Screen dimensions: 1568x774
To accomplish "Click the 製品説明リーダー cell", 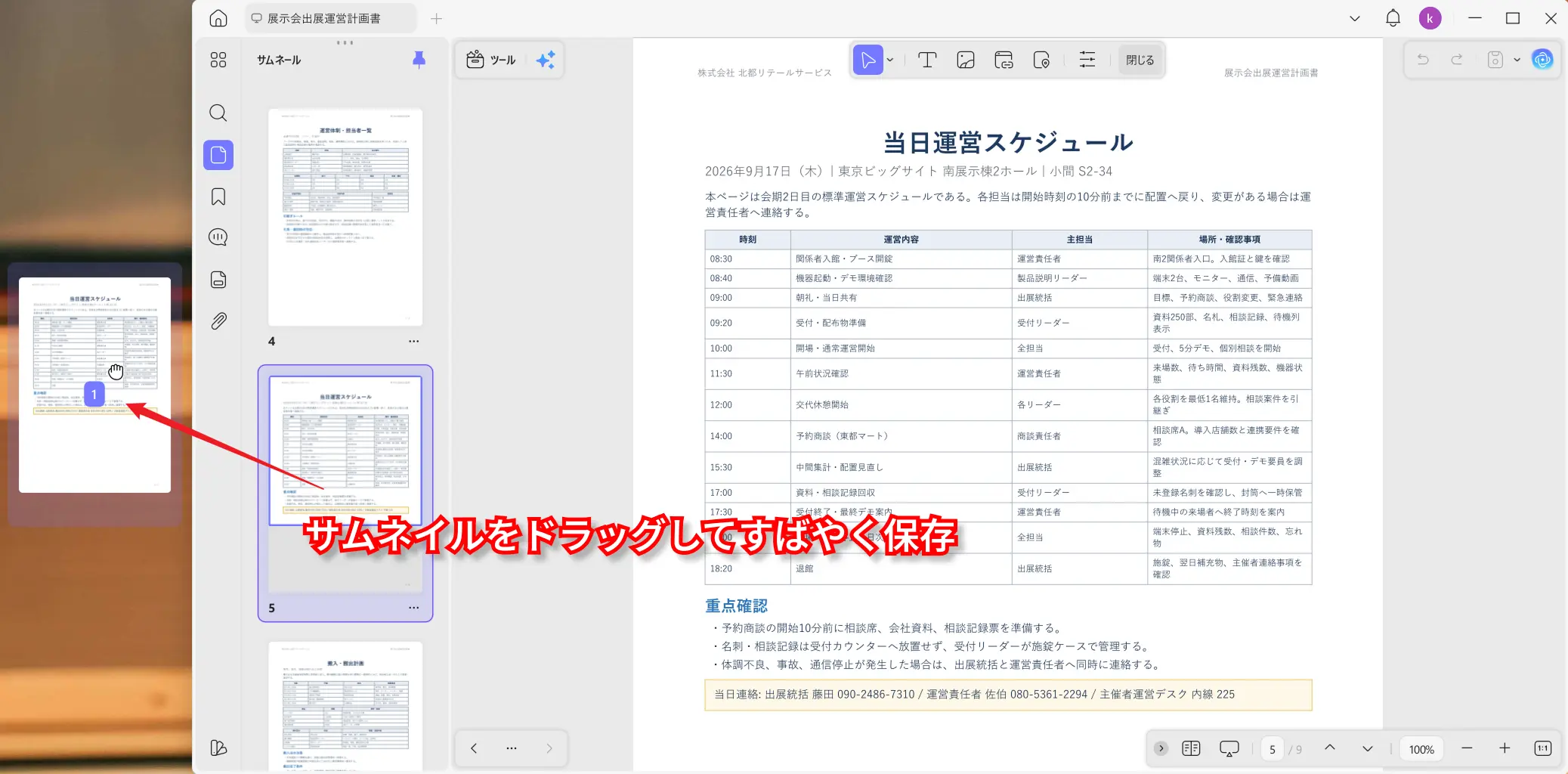I will (x=1079, y=278).
